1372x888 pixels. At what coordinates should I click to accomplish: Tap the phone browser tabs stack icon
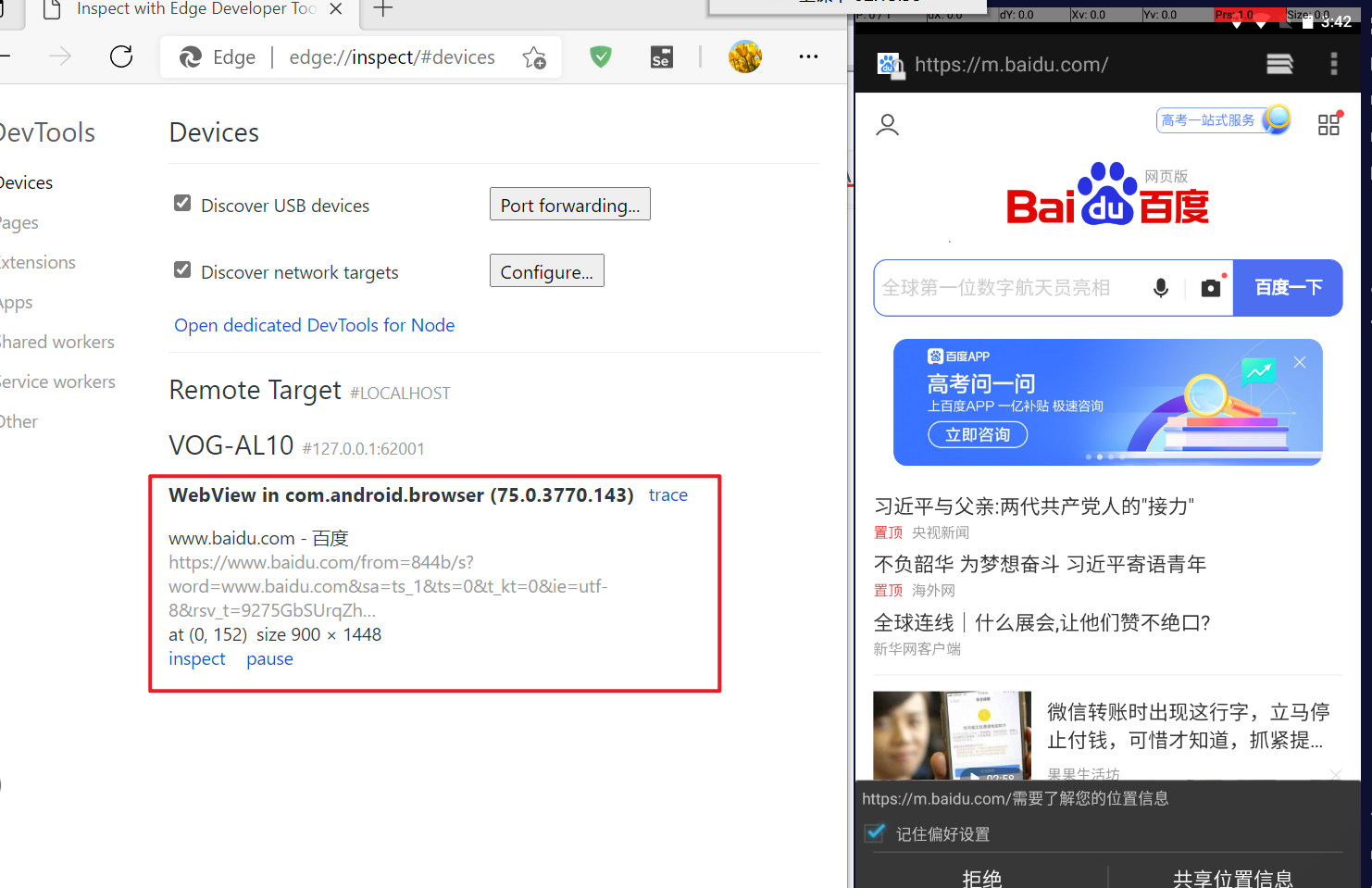point(1279,64)
